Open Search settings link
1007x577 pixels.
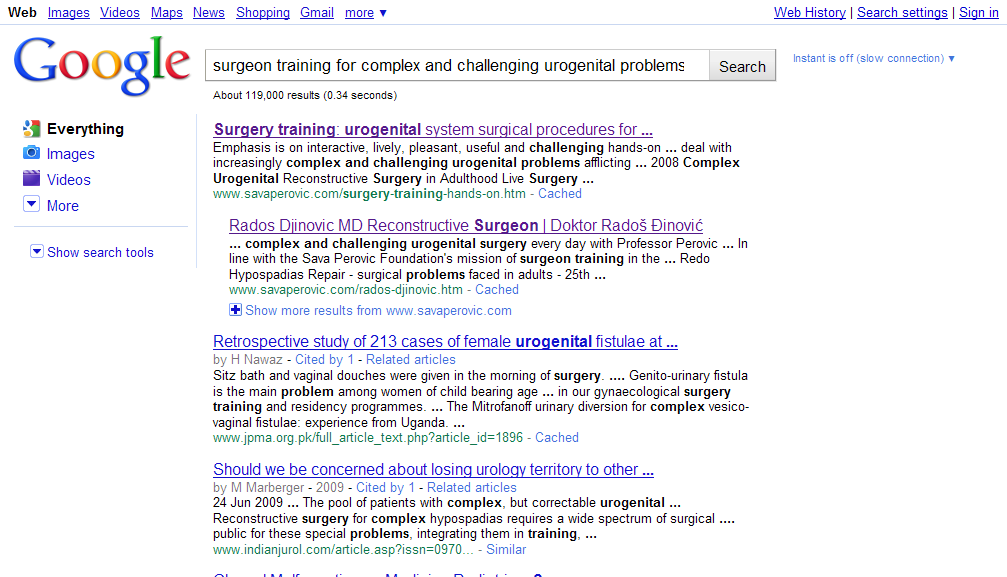(902, 13)
